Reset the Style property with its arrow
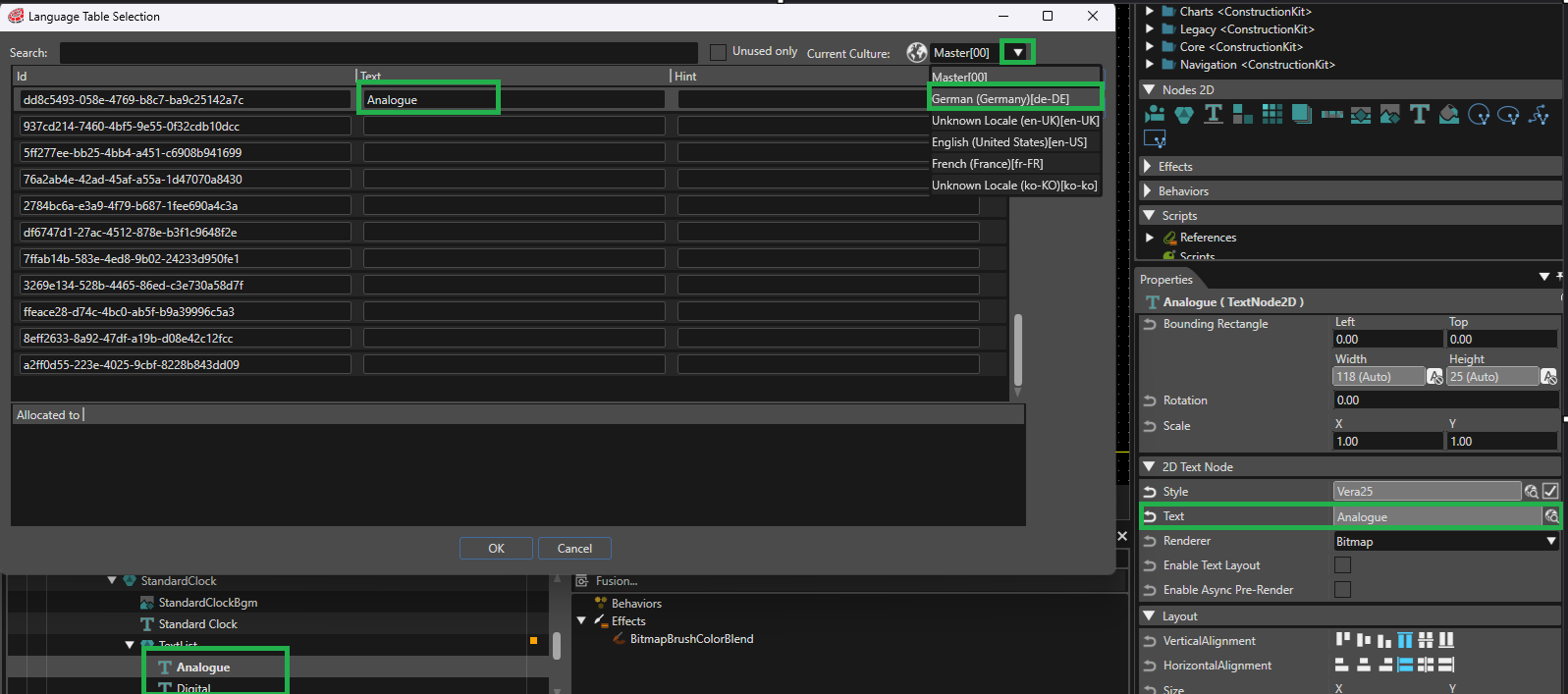 (1150, 491)
